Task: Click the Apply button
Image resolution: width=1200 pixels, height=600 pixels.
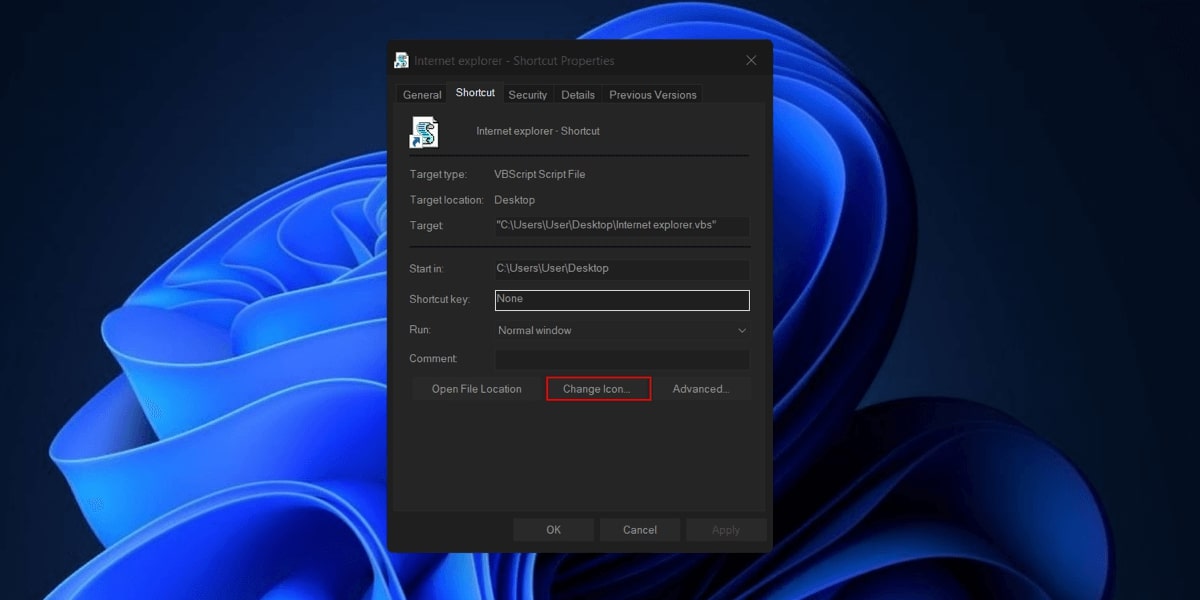Action: (x=726, y=529)
